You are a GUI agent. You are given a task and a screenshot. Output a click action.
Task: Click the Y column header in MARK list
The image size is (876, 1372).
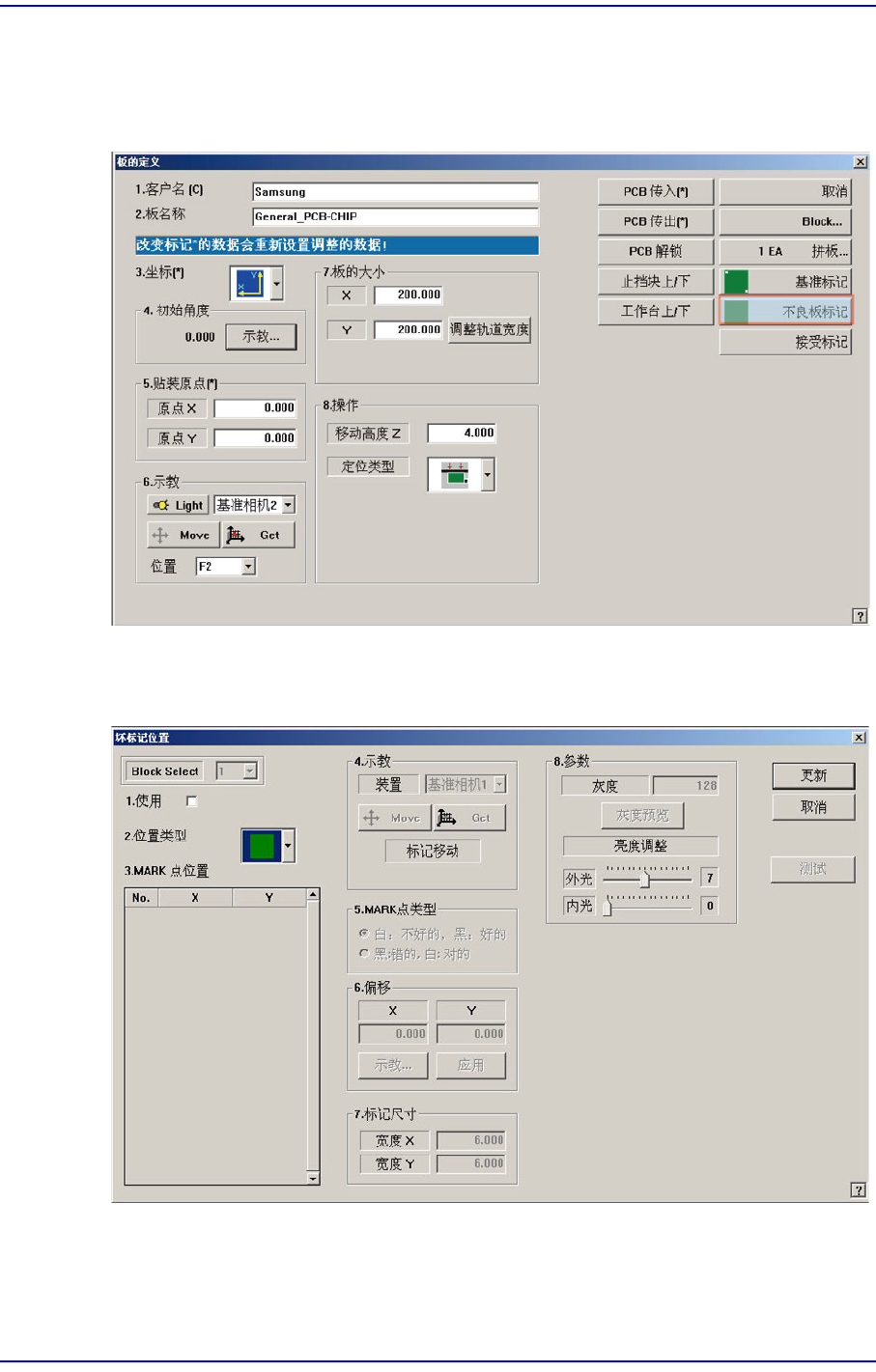(x=268, y=898)
